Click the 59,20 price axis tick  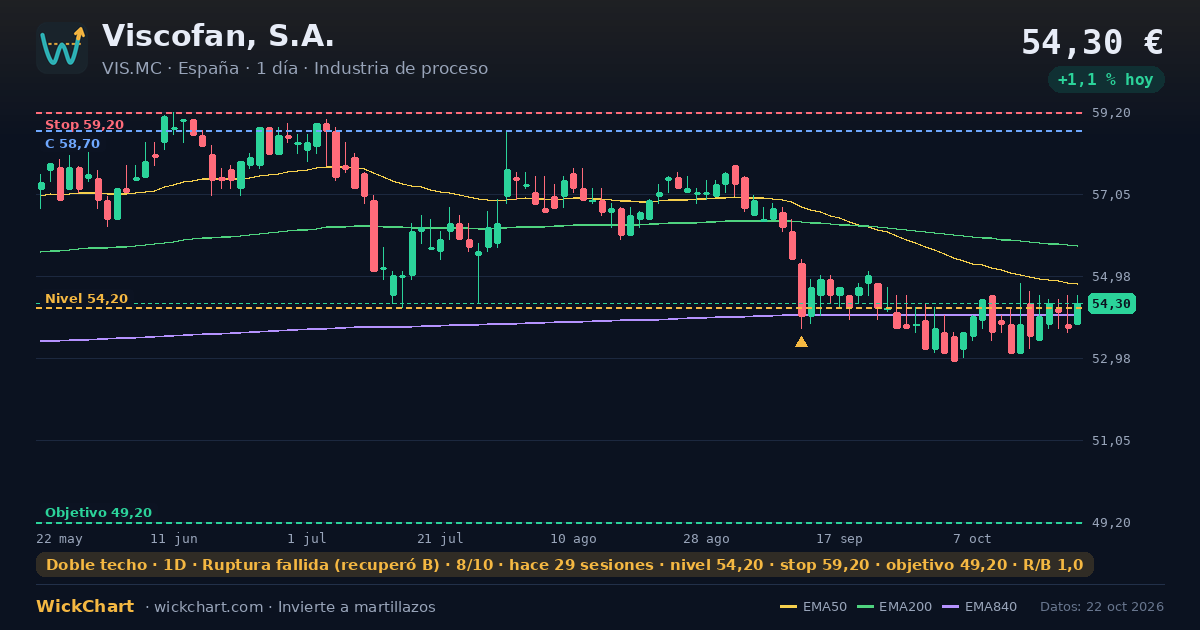[x=1110, y=113]
